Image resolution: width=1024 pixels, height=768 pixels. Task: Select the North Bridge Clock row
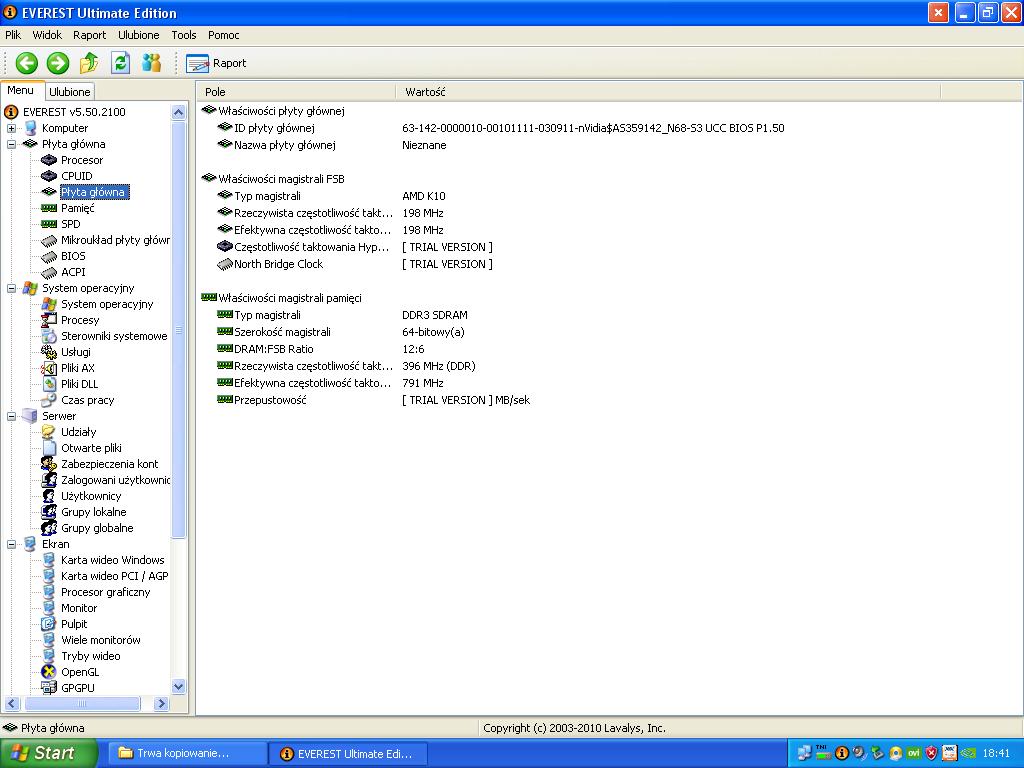[356, 264]
